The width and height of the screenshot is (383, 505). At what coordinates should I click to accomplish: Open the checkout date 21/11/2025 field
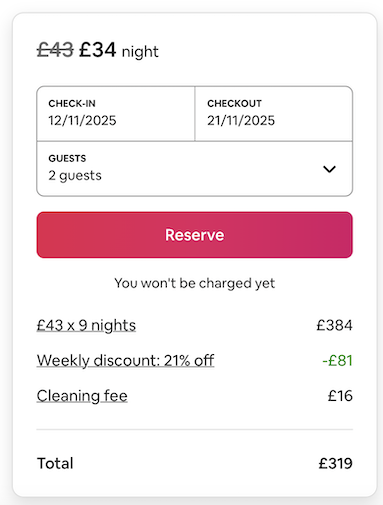[274, 114]
